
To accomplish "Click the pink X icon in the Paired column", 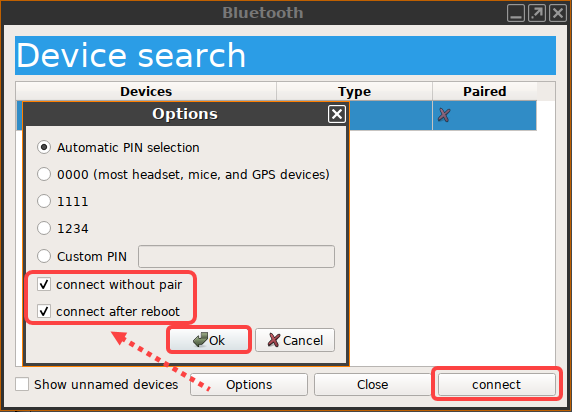I will 444,115.
